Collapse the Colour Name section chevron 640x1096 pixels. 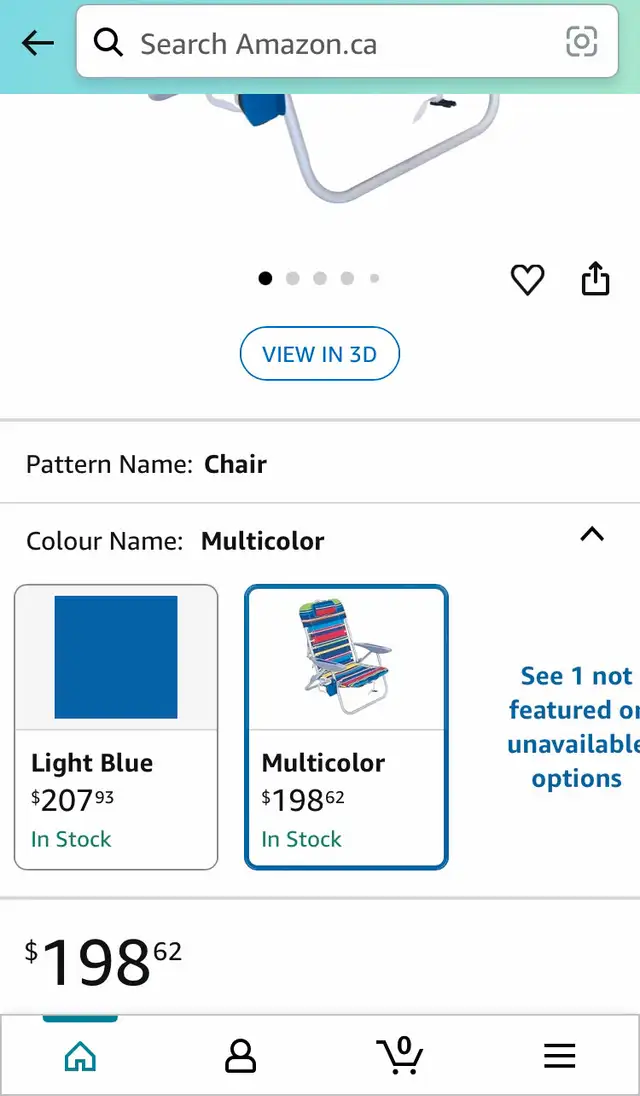(592, 535)
